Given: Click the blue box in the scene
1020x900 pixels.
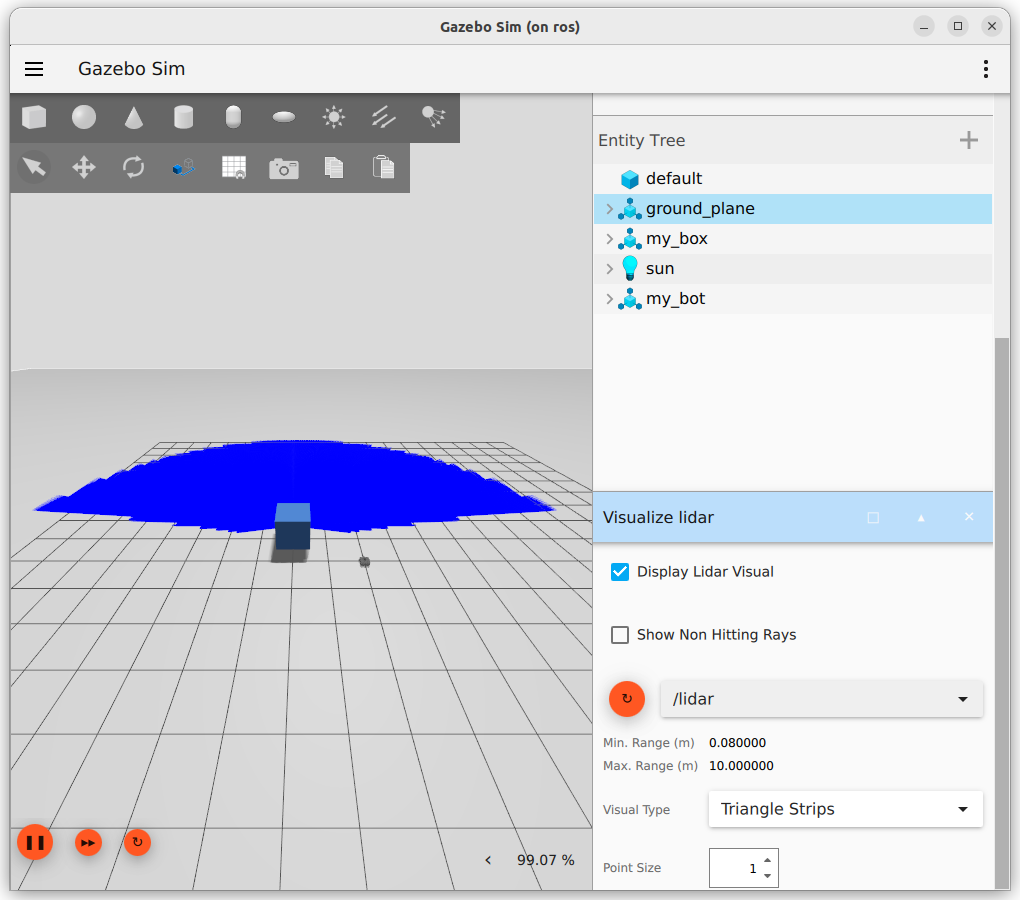Looking at the screenshot, I should [x=292, y=527].
